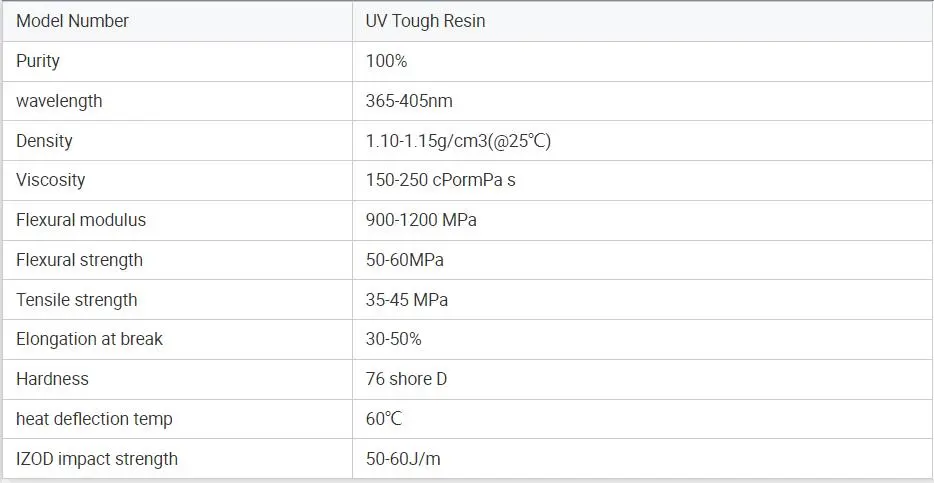
Task: Select the "100%" purity value
Action: pyautogui.click(x=386, y=61)
